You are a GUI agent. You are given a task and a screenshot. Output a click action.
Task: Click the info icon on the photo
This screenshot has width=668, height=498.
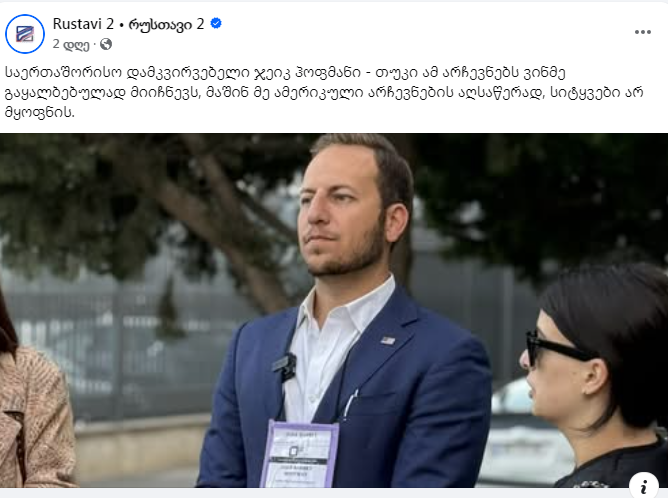[x=644, y=486]
